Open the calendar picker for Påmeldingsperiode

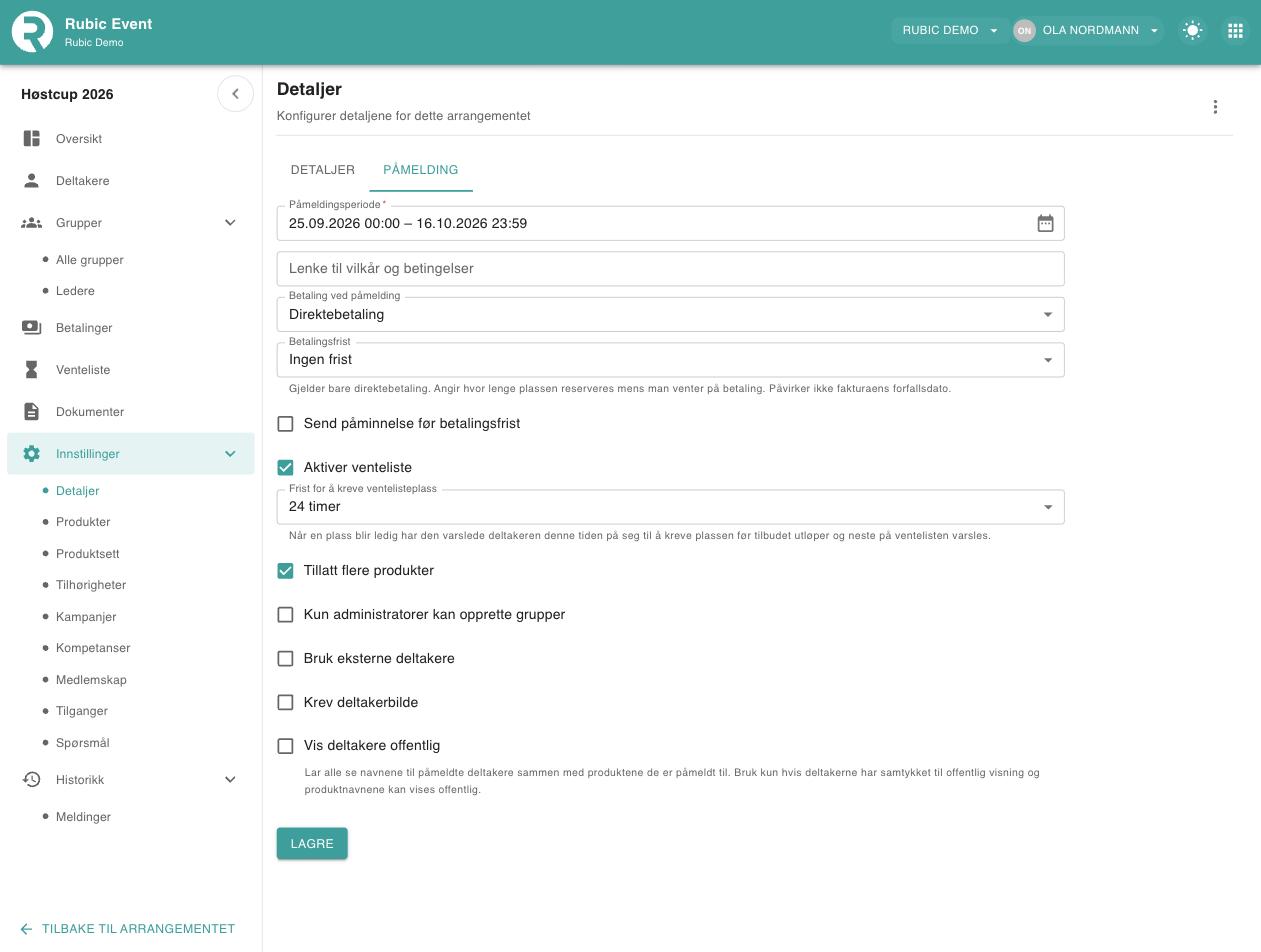[1045, 223]
